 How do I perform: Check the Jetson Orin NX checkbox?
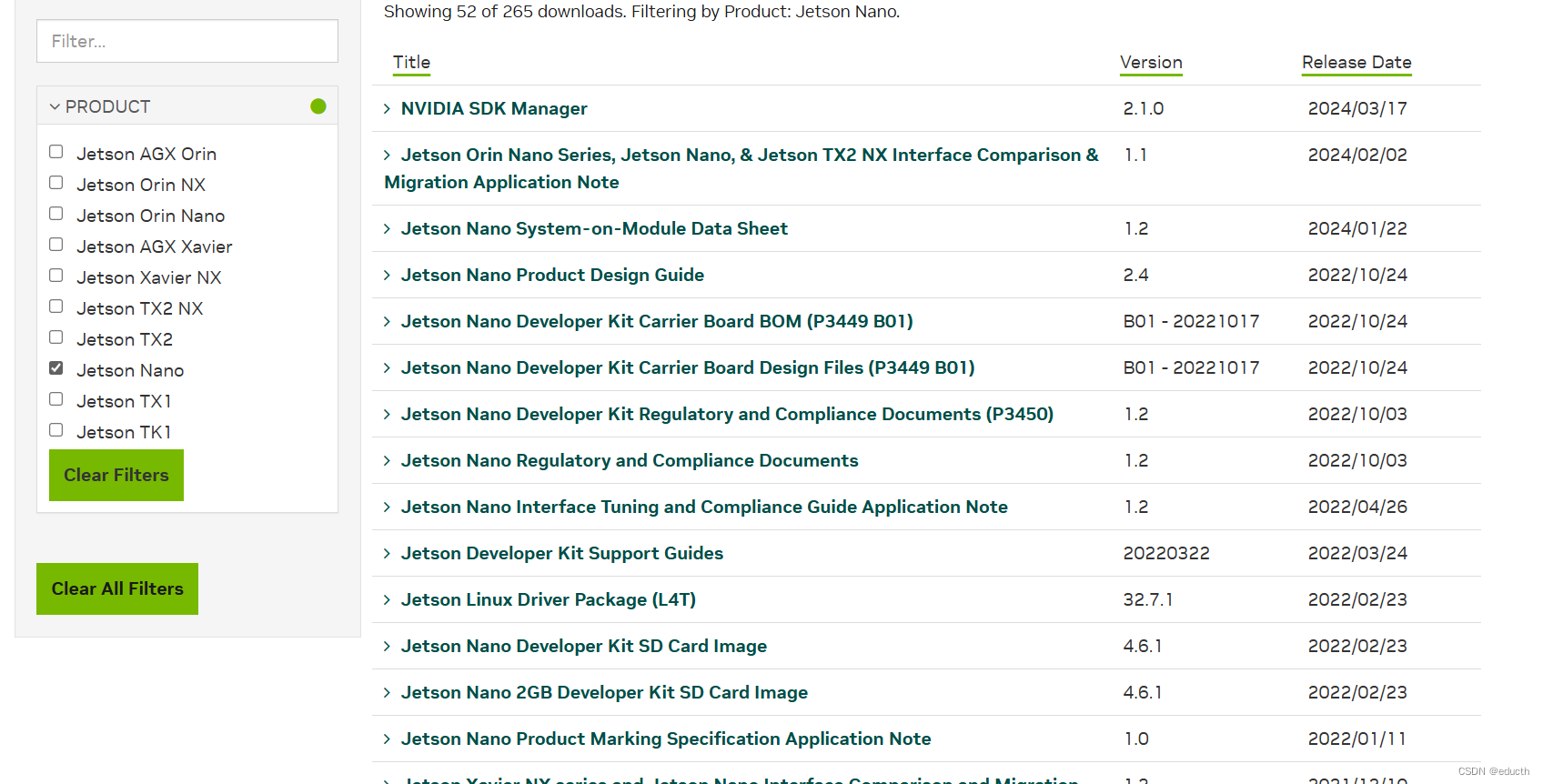click(x=56, y=183)
